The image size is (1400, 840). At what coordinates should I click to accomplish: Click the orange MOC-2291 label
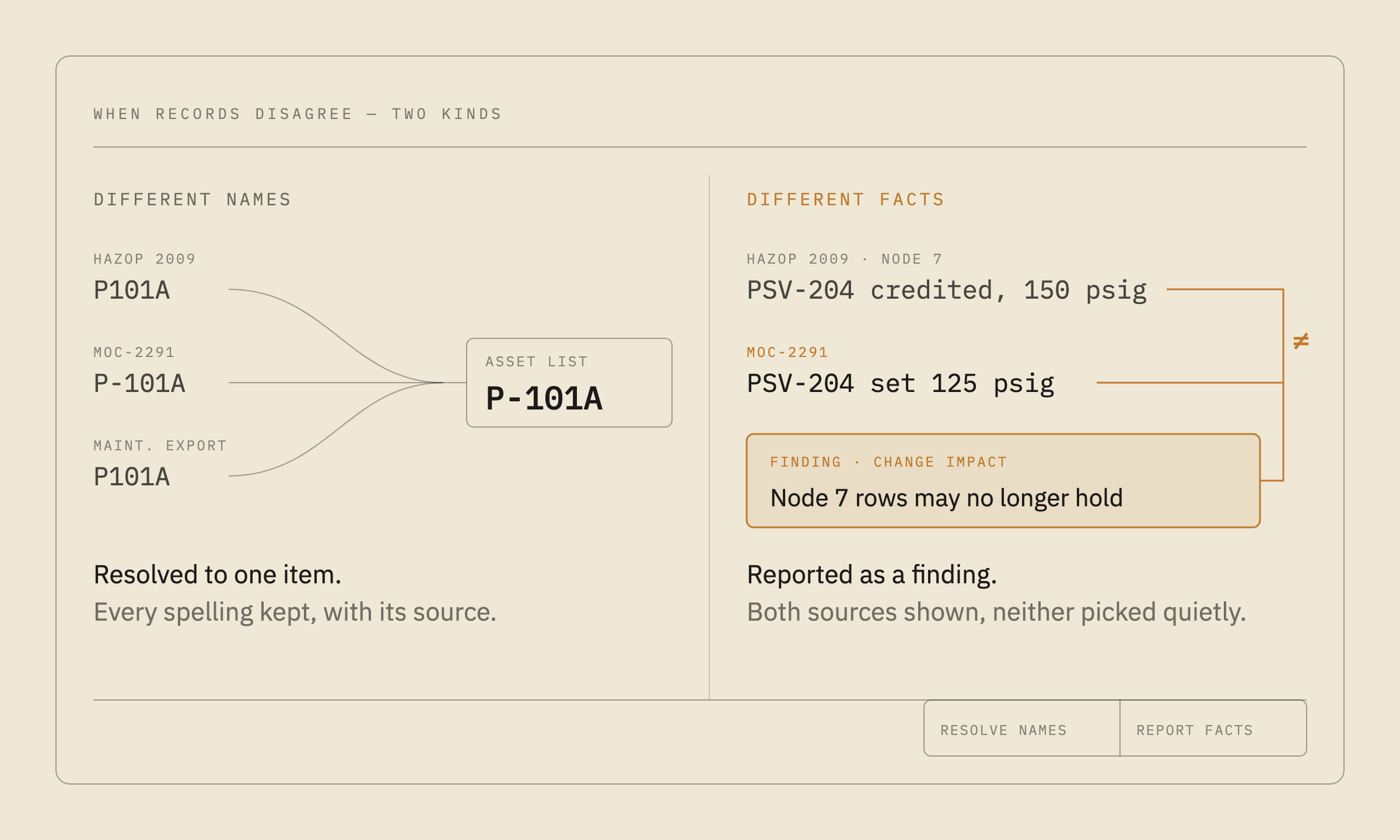[787, 352]
